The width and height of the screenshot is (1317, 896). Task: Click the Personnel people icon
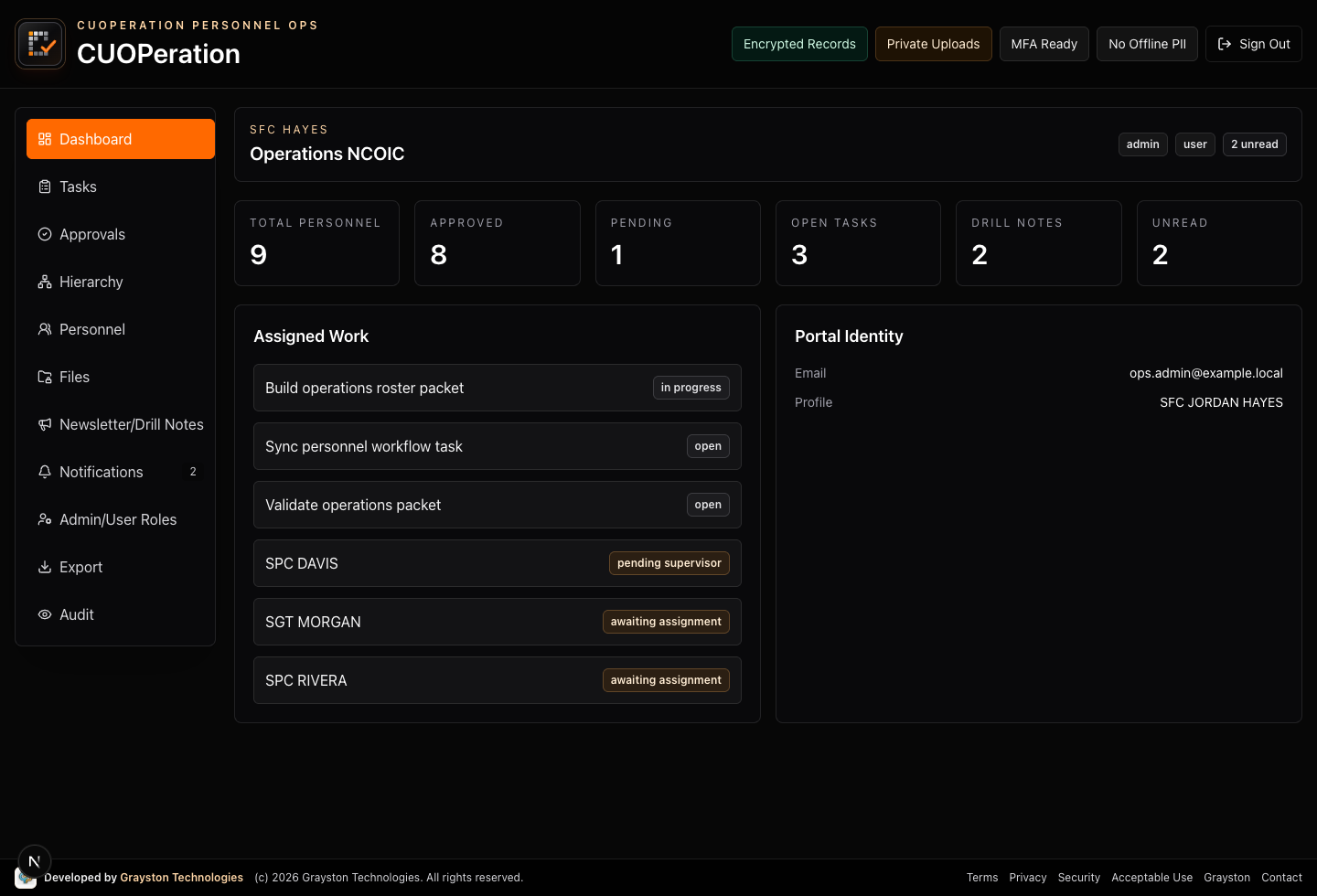coord(45,329)
